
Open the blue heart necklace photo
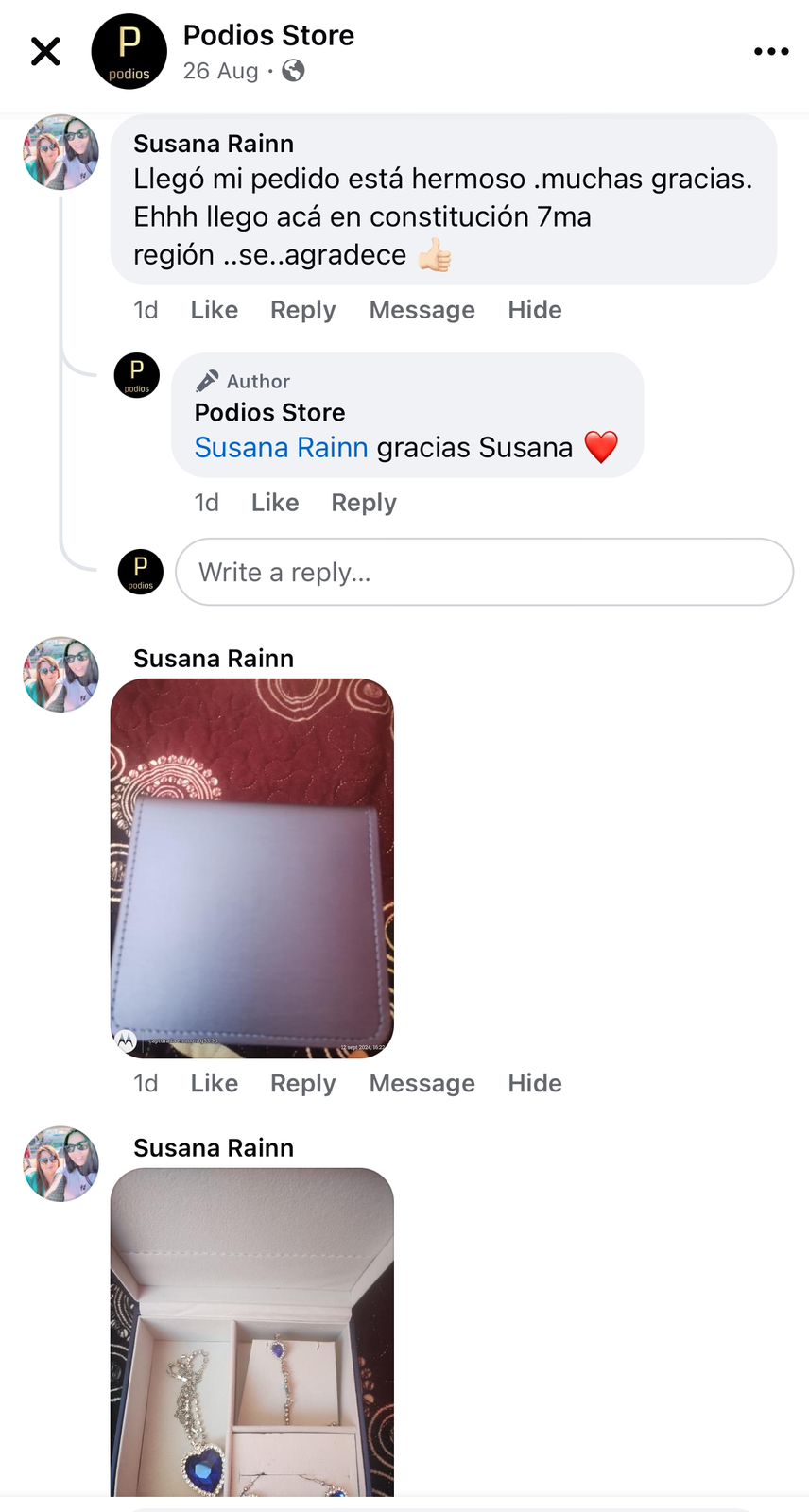pyautogui.click(x=252, y=1332)
